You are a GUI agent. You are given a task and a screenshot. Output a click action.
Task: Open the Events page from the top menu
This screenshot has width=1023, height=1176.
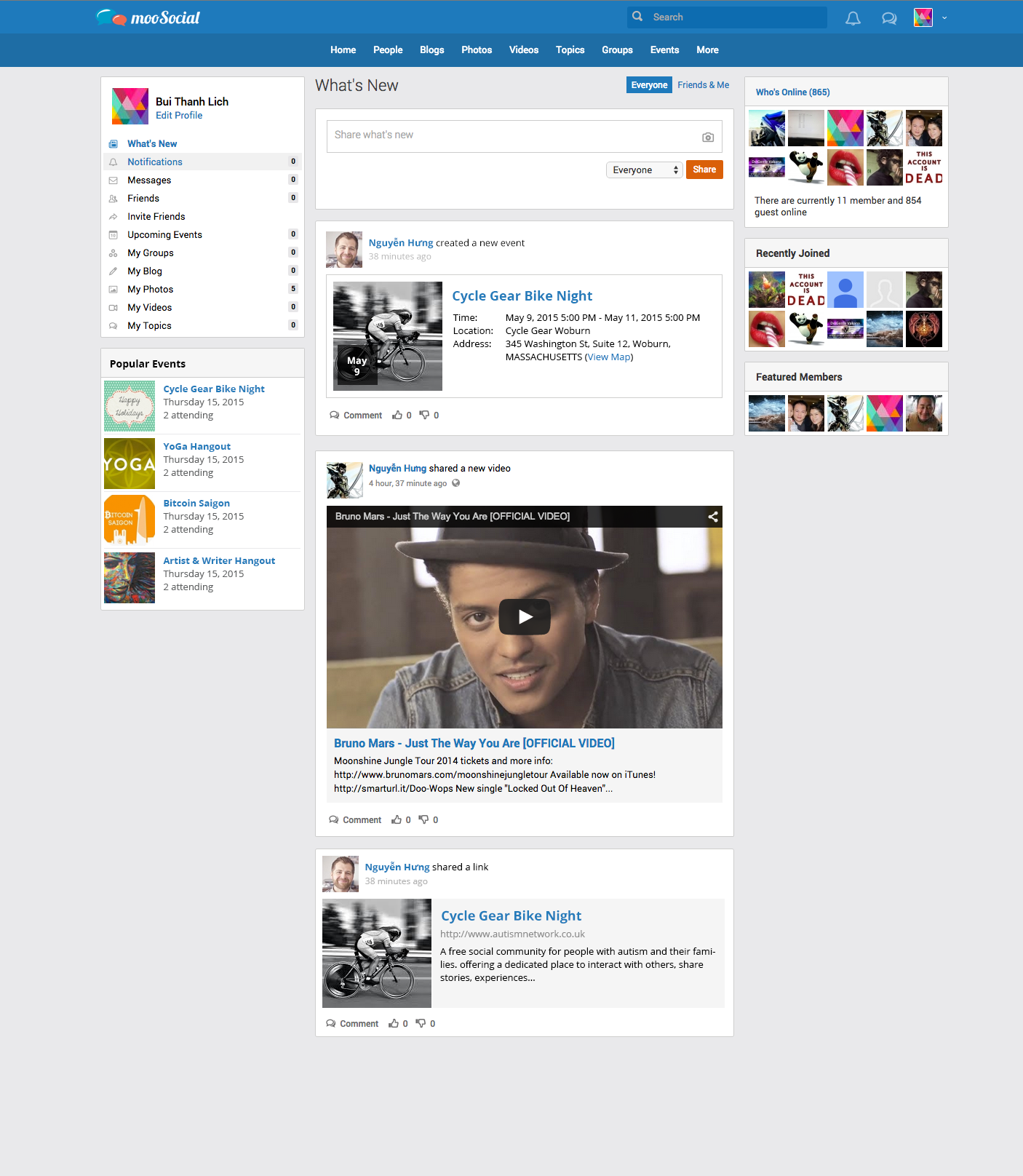tap(664, 50)
